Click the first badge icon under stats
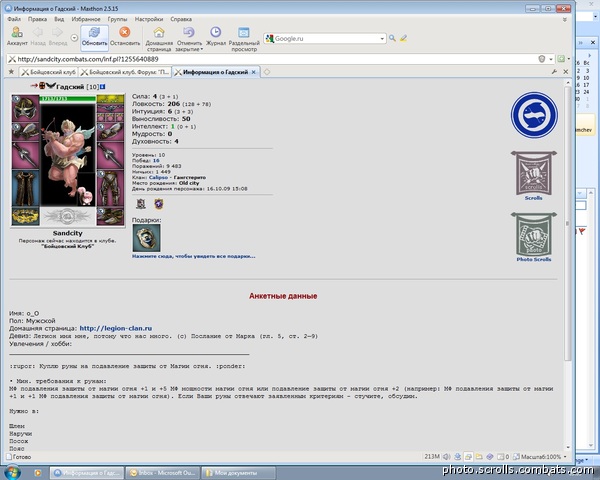 tap(141, 204)
